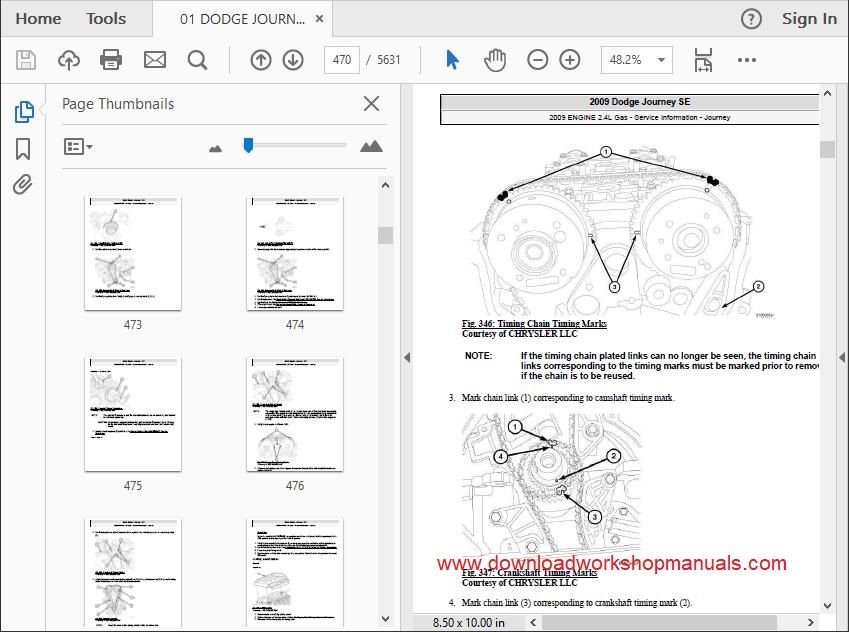Screen dimensions: 849x632
Task: Show the Attachments paperclip panel
Action: (x=23, y=185)
